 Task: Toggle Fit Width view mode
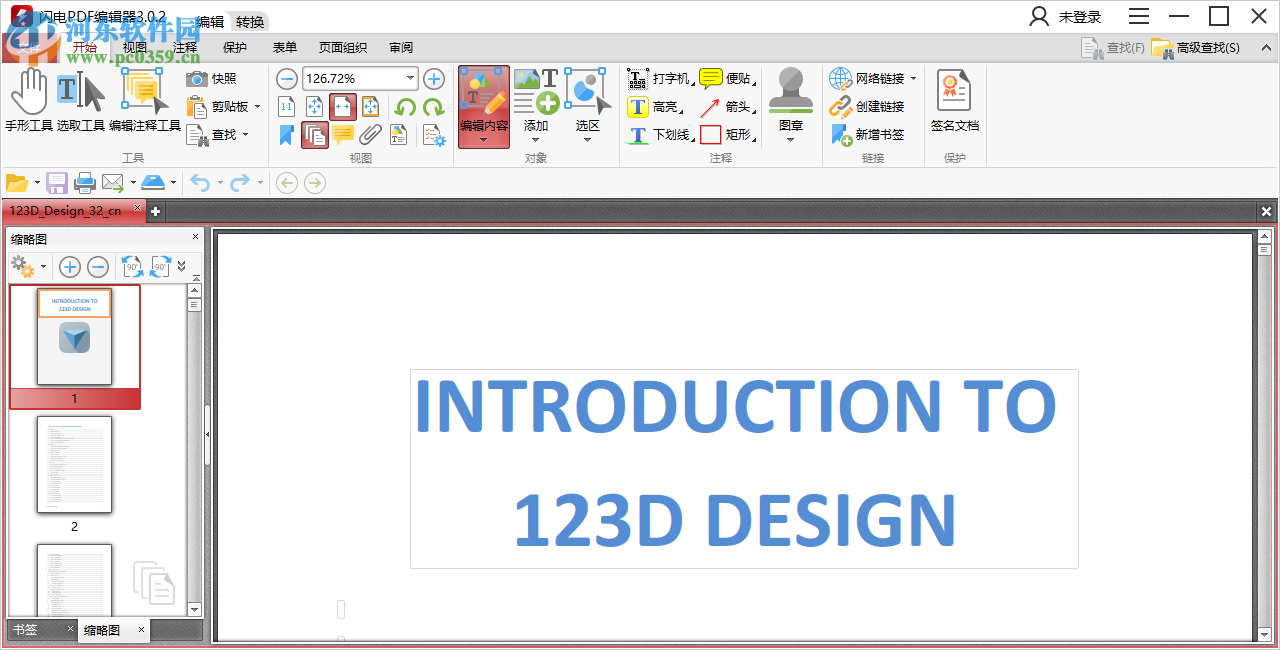pyautogui.click(x=343, y=107)
